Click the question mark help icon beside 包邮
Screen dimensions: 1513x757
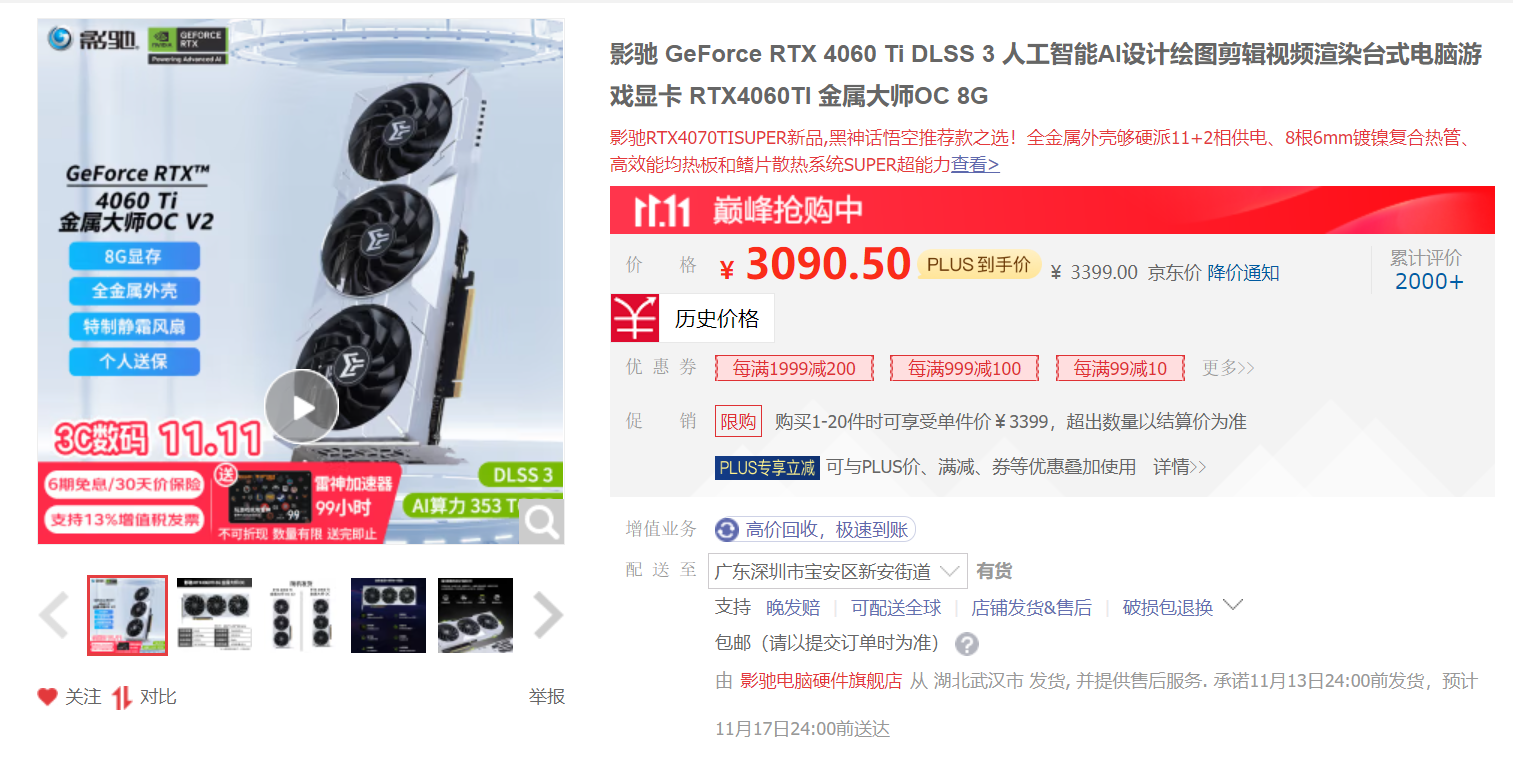967,644
